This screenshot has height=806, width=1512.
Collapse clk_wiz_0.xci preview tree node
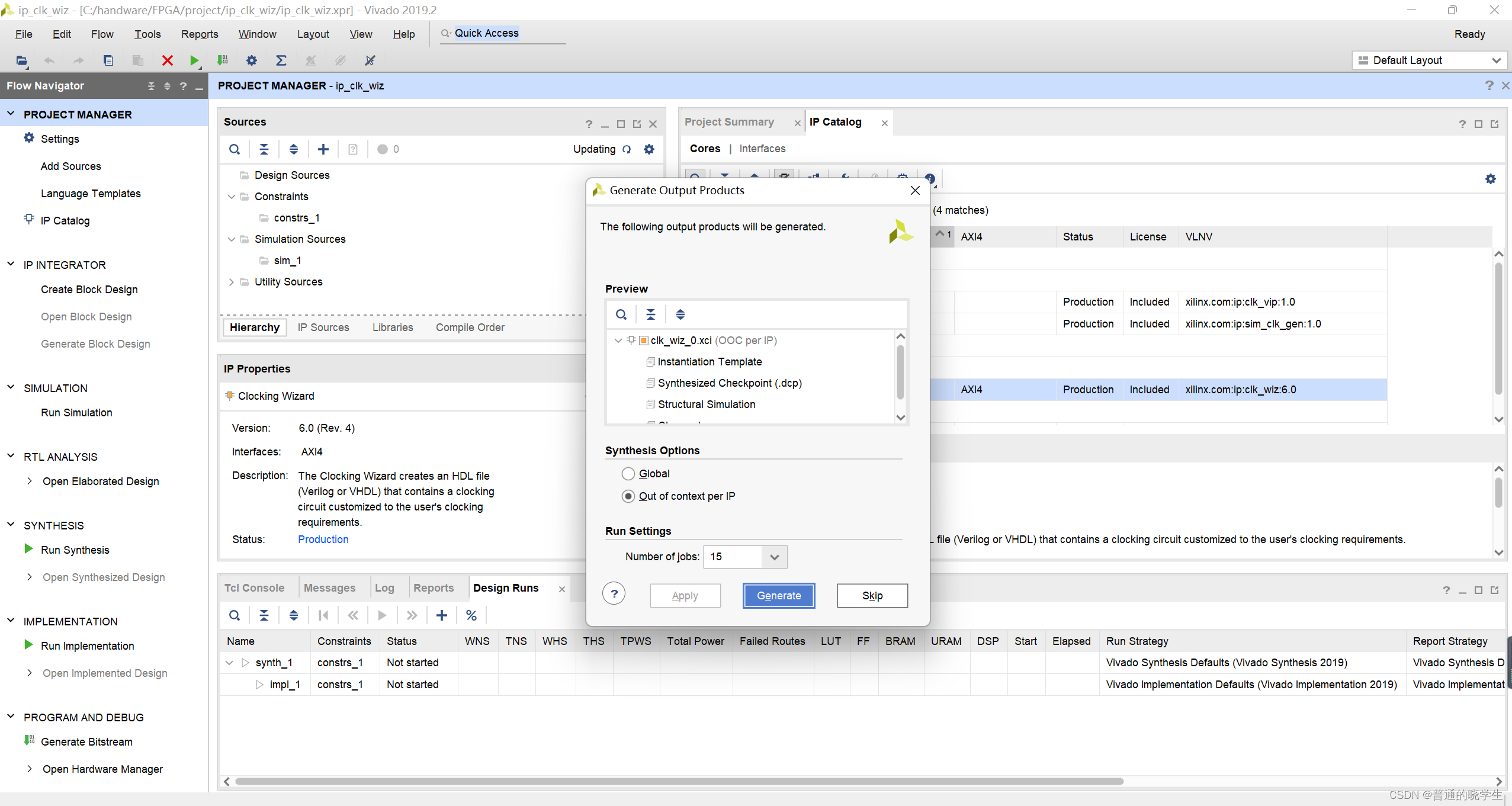point(618,341)
